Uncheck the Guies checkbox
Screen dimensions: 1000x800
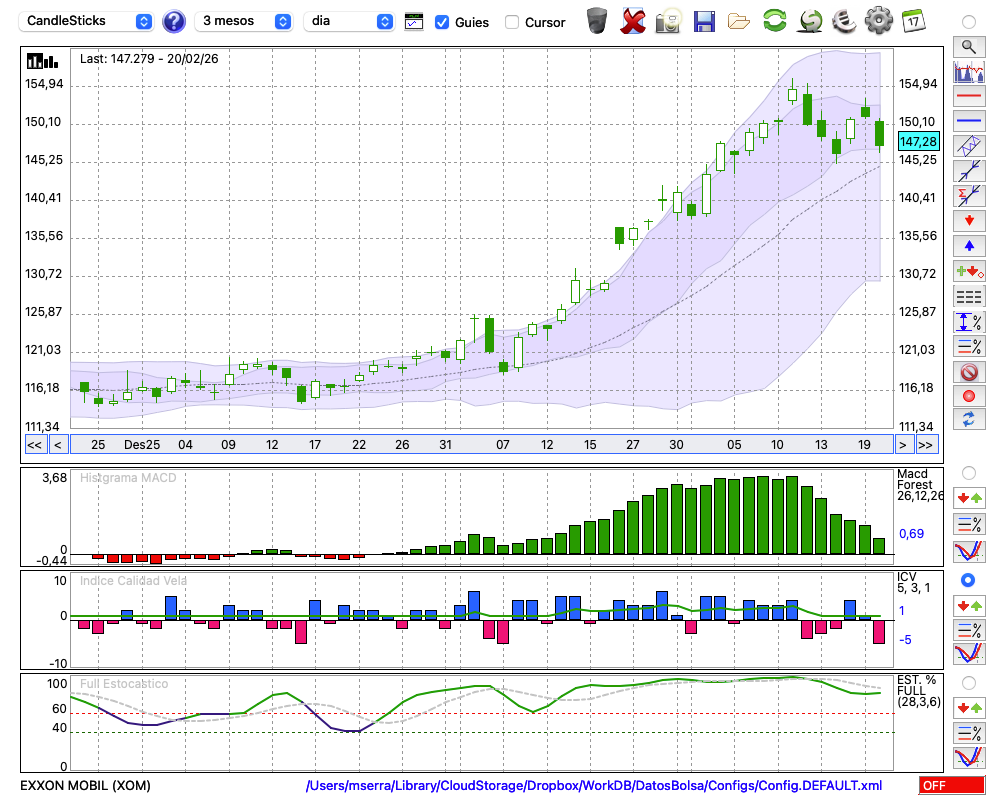click(x=442, y=22)
